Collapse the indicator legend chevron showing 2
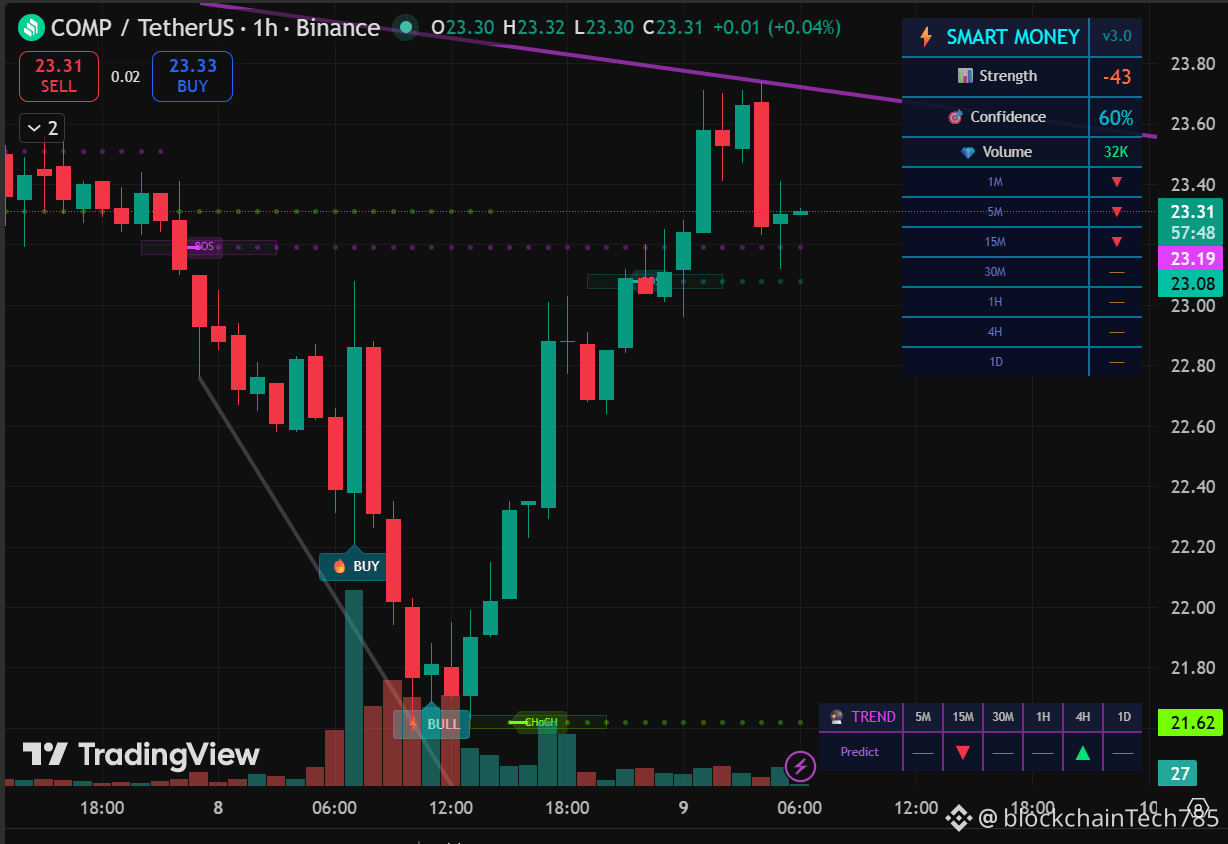 (41, 128)
